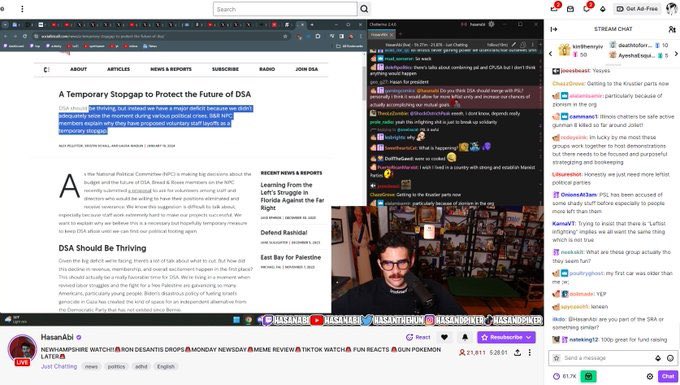The image size is (680, 385).
Task: Click the Bits icon in chat input
Action: [658, 358]
